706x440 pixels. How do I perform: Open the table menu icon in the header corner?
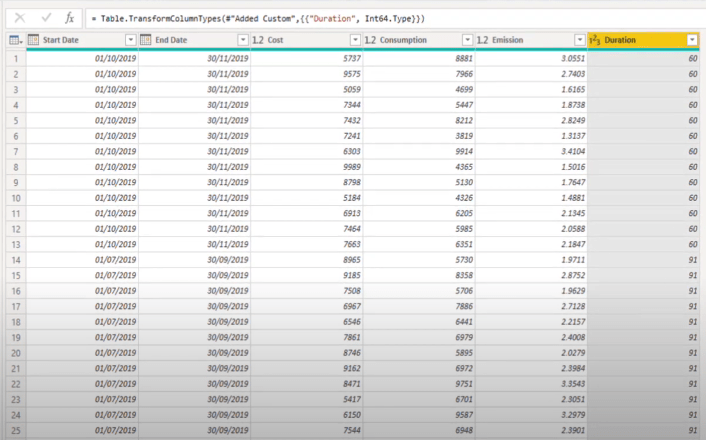[x=16, y=40]
